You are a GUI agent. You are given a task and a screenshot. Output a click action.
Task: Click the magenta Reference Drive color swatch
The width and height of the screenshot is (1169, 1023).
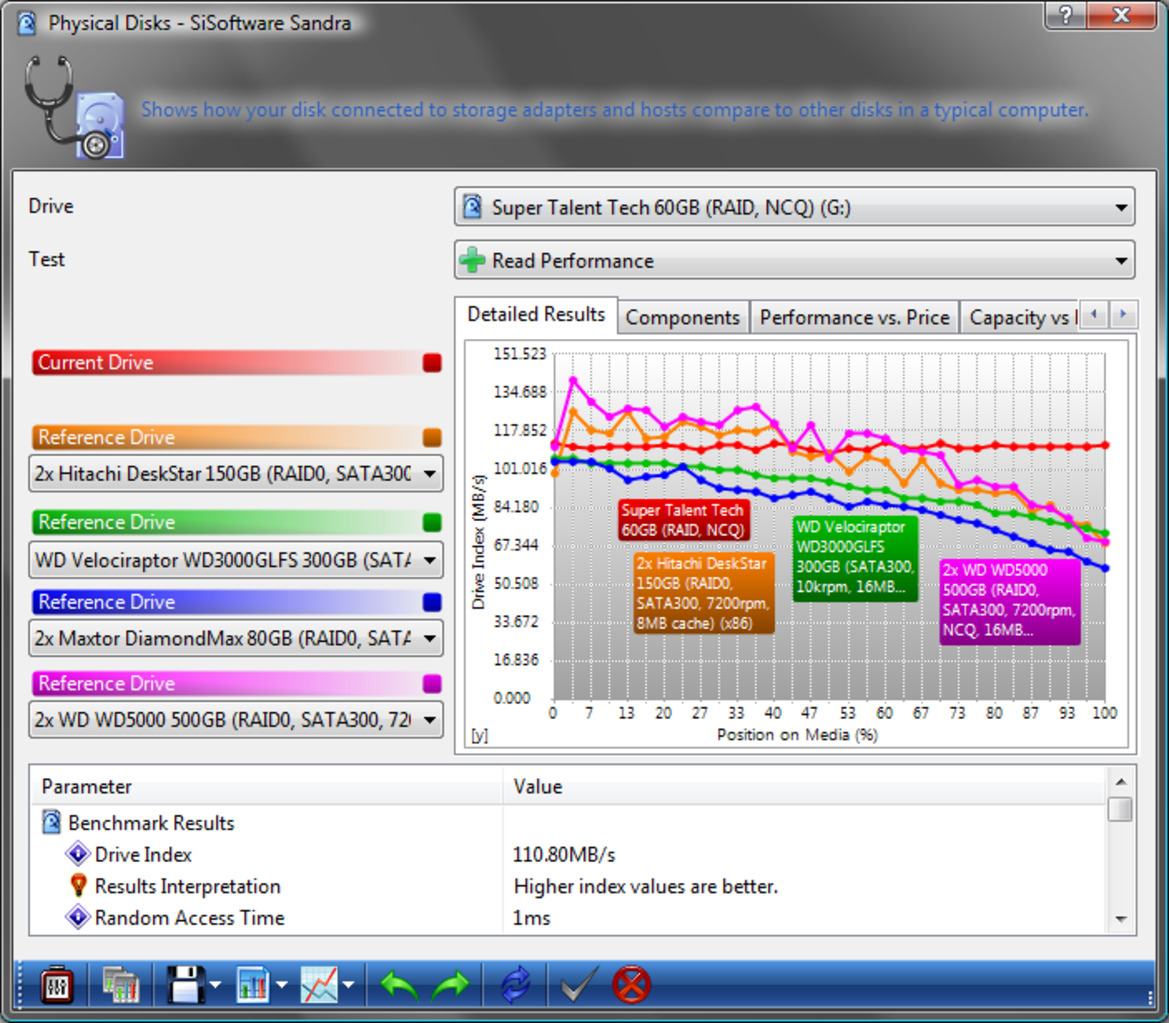pos(432,683)
